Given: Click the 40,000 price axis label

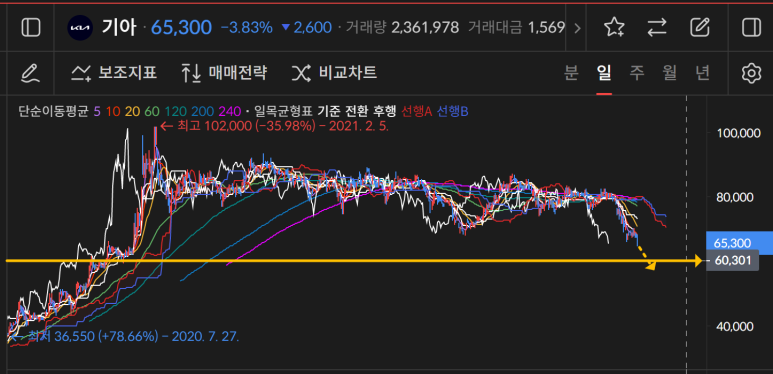Looking at the screenshot, I should click(736, 326).
